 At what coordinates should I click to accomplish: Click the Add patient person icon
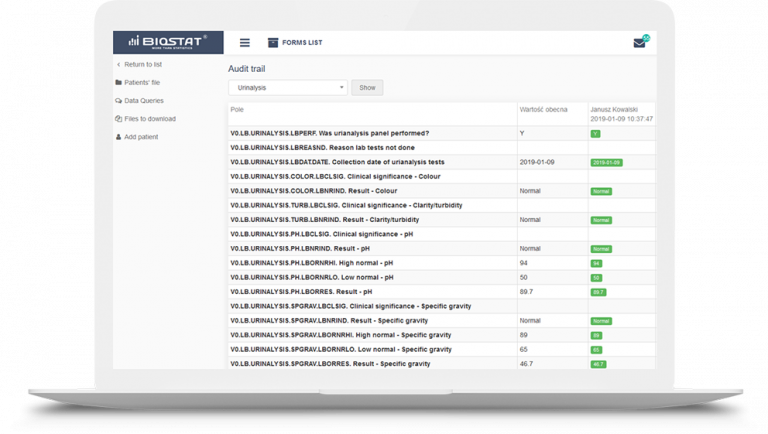tap(118, 137)
